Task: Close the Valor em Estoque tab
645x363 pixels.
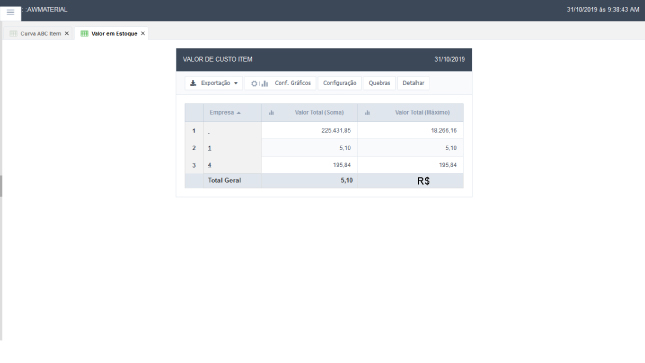Action: [x=143, y=33]
